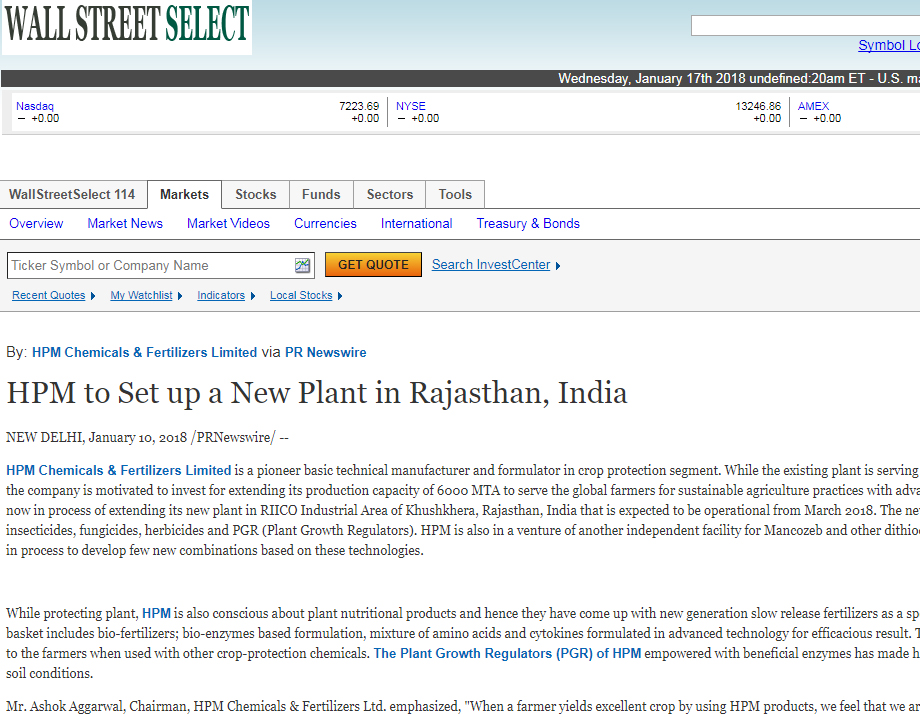This screenshot has width=920, height=717.
Task: Click the AMEX index link
Action: tap(813, 106)
